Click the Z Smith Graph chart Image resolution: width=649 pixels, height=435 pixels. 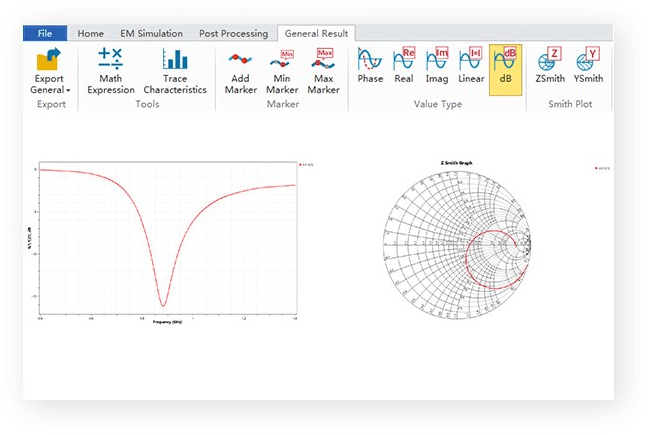tap(457, 245)
